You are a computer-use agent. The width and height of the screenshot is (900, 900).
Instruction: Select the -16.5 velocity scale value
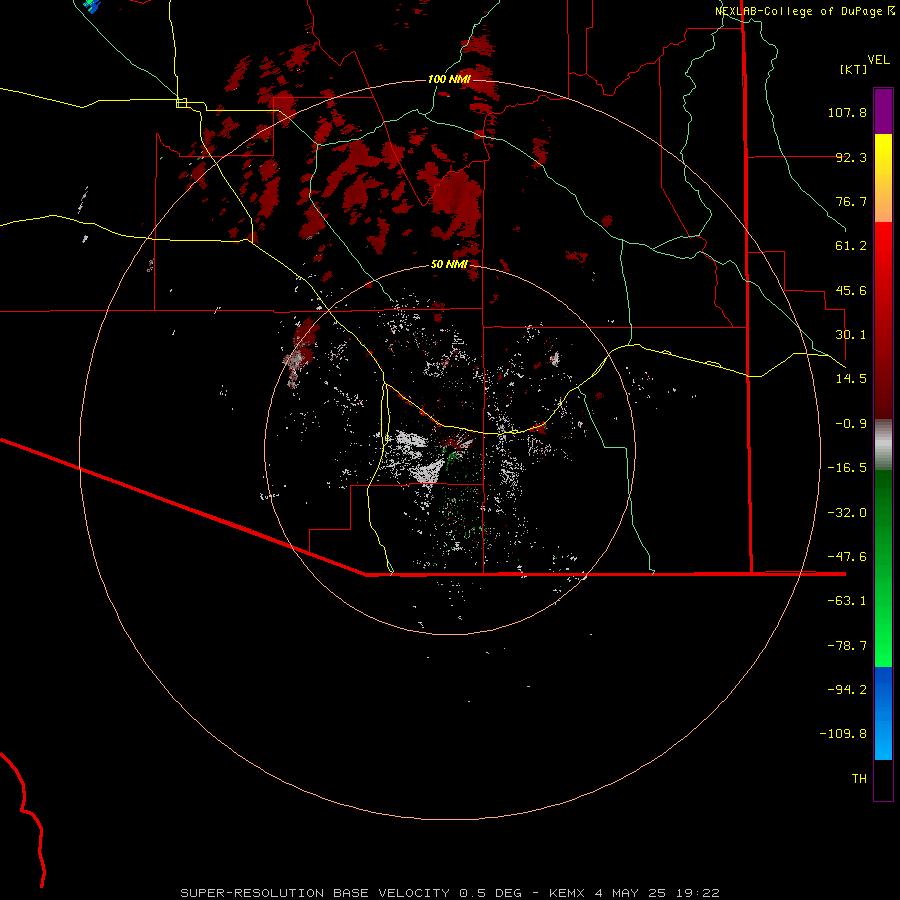tap(847, 468)
